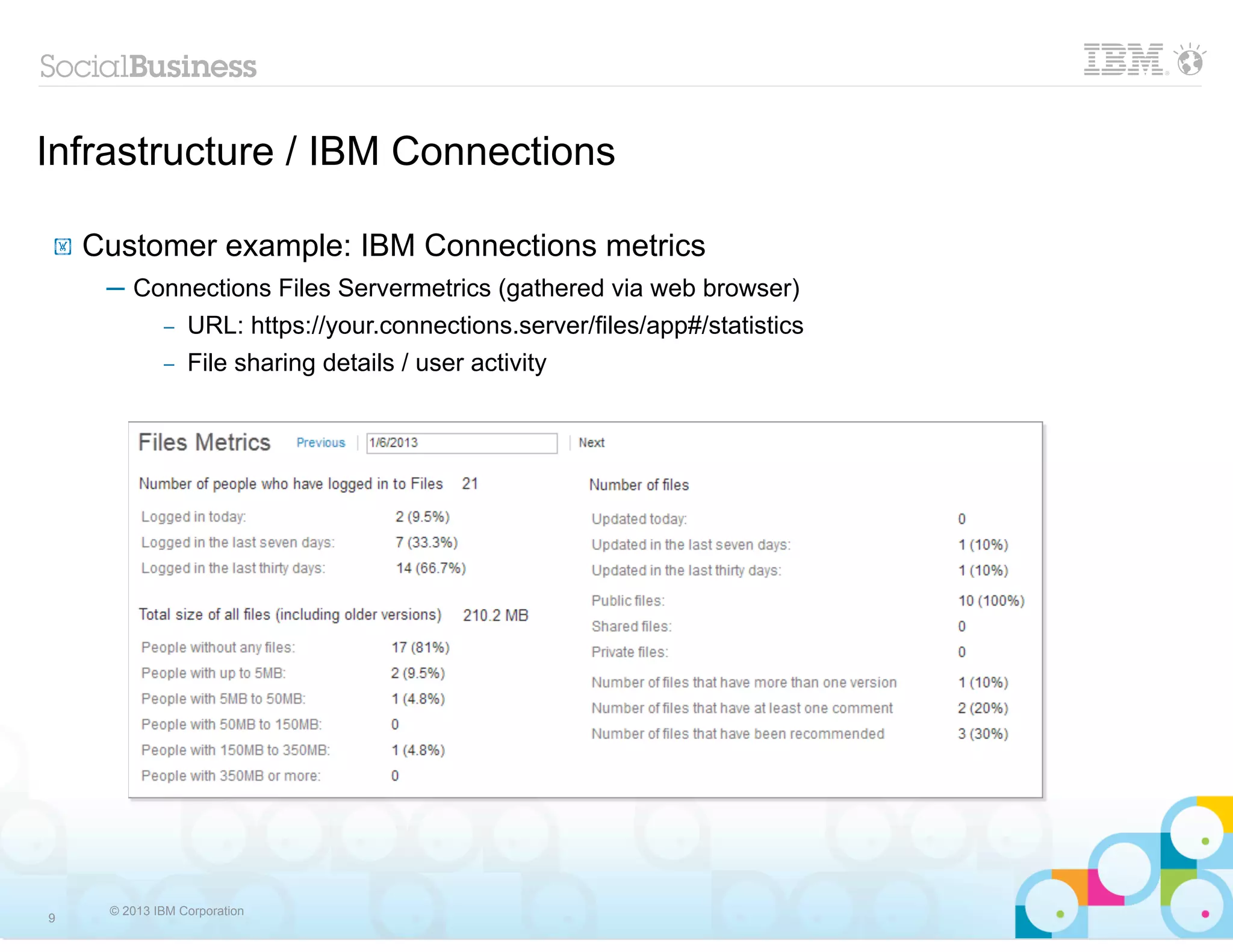
Task: Click 'People with 150MB to 350MB:' label
Action: coord(235,750)
